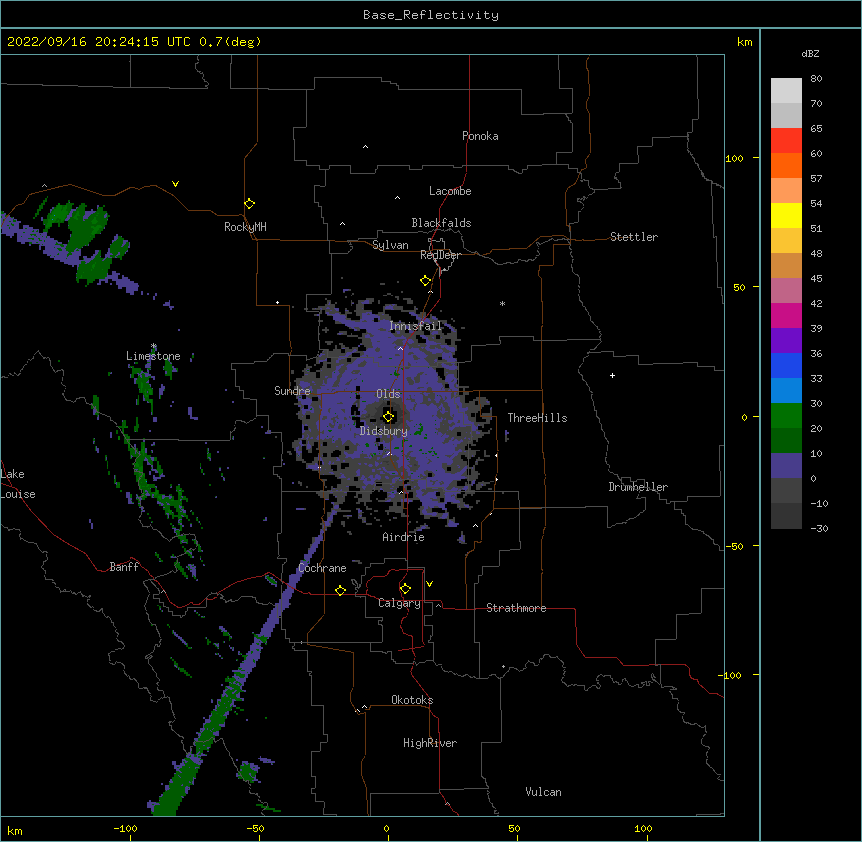
Task: Click the HighRiver label
Action: click(430, 743)
